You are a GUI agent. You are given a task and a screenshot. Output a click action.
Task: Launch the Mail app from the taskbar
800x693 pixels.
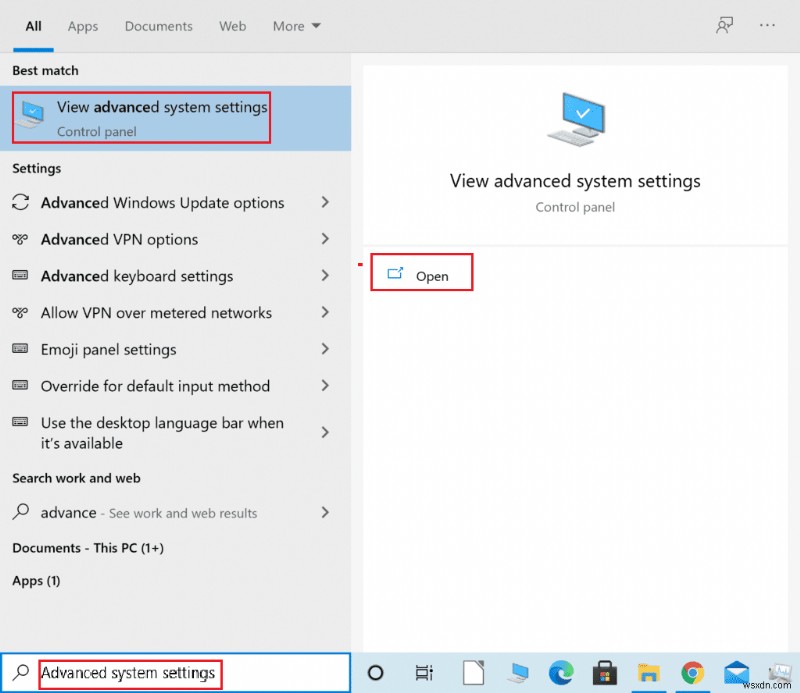click(x=737, y=673)
